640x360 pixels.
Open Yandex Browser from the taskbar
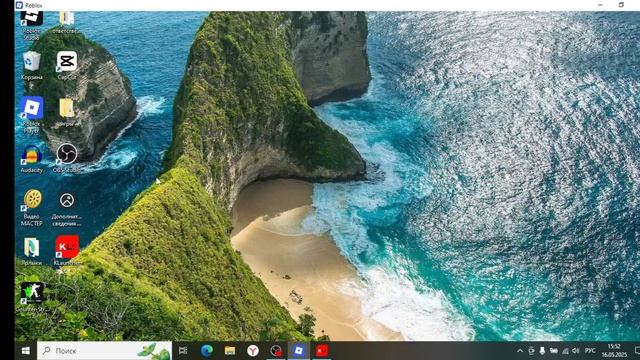(253, 351)
